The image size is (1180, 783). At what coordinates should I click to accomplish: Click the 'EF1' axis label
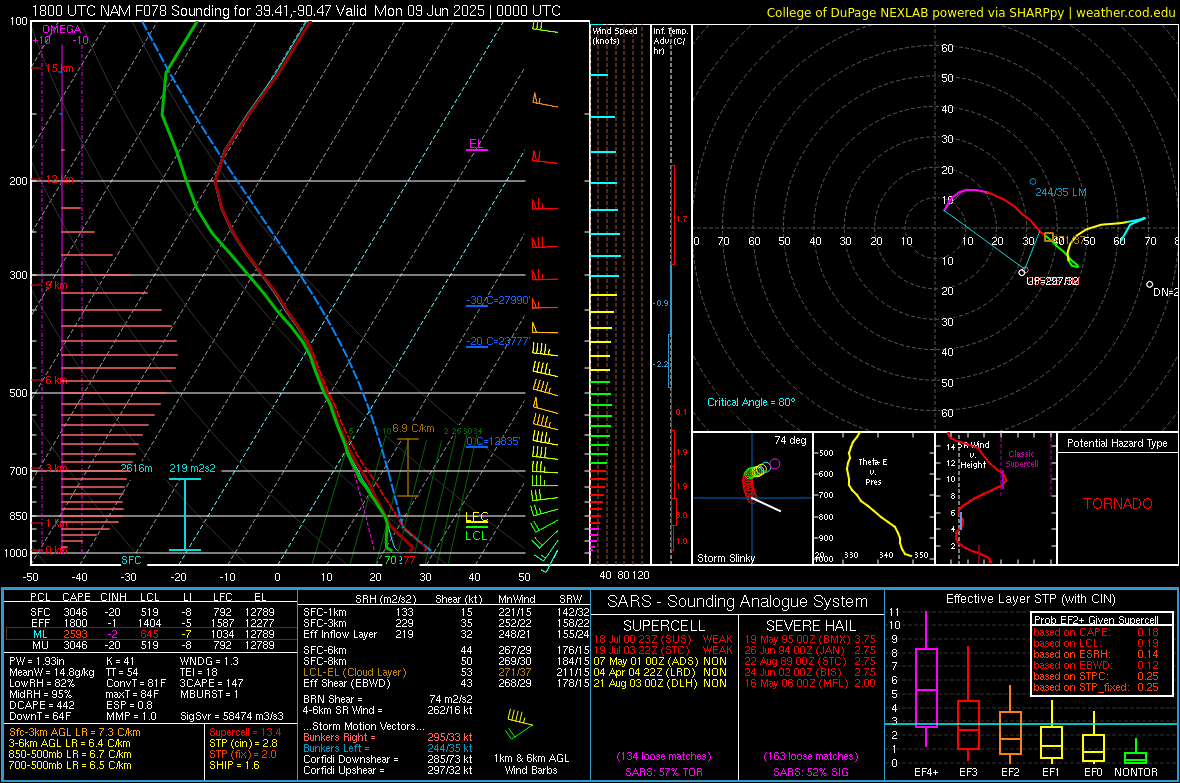[x=1051, y=772]
